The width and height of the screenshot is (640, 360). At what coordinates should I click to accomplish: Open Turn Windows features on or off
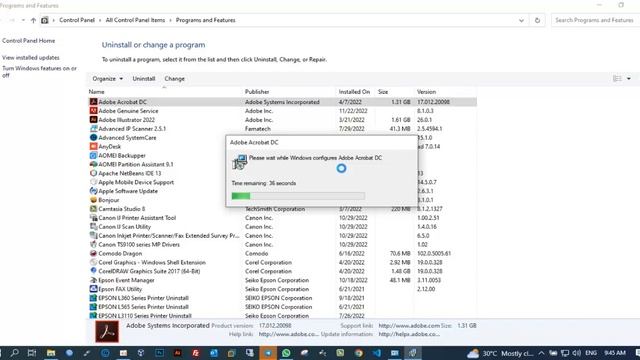click(x=39, y=71)
